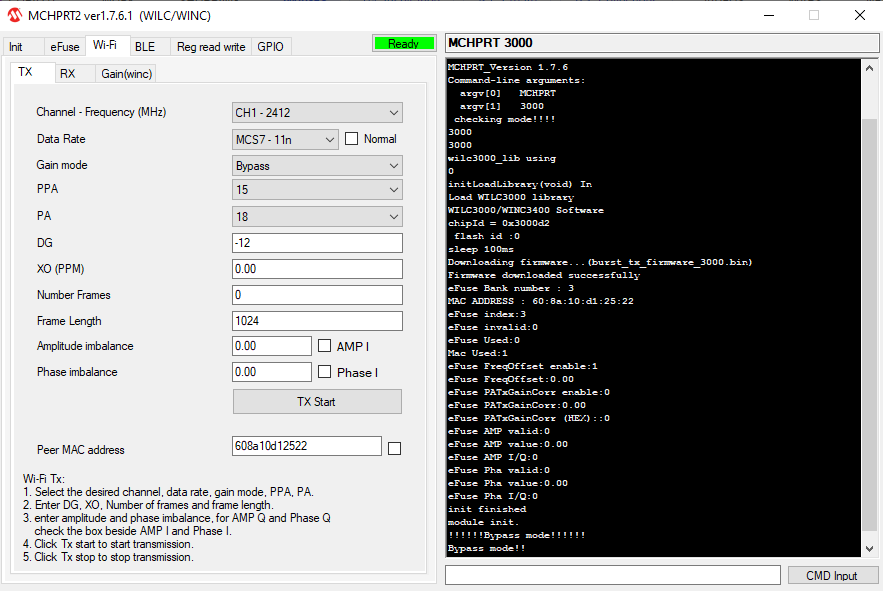883x591 pixels.
Task: Focus the Number Frames field
Action: point(317,295)
